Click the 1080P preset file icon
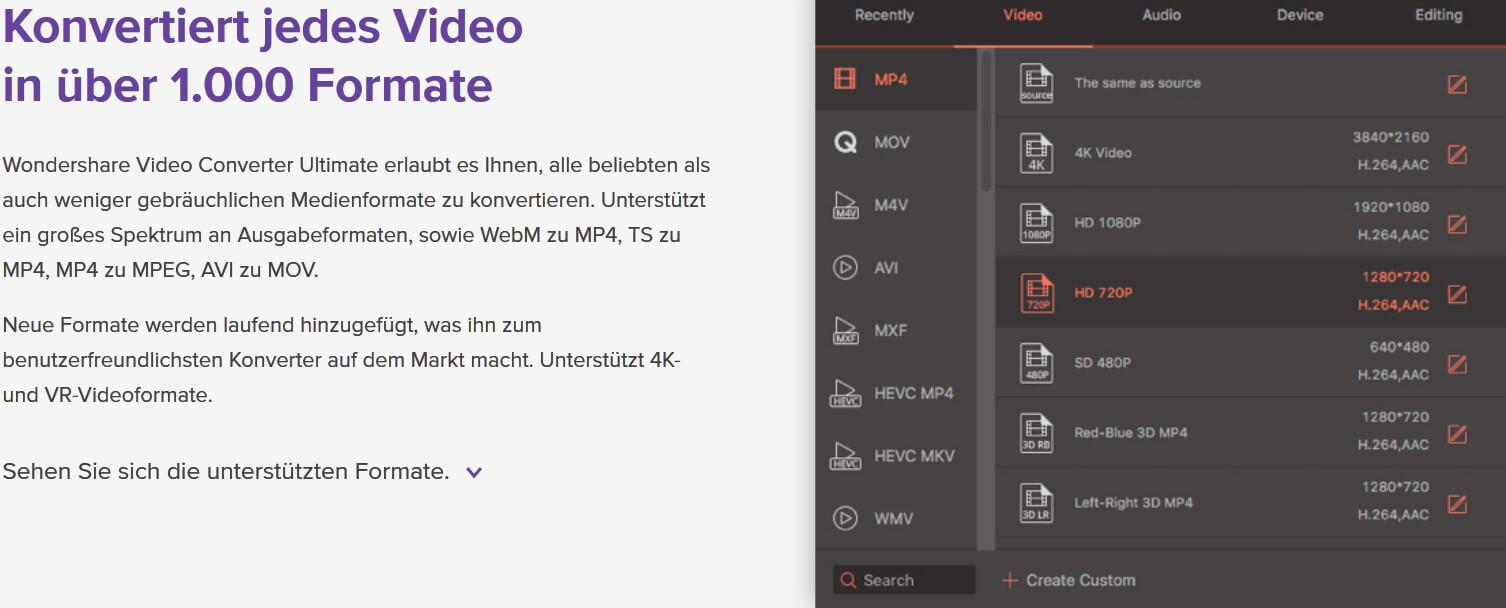The height and width of the screenshot is (608, 1506). 1036,223
